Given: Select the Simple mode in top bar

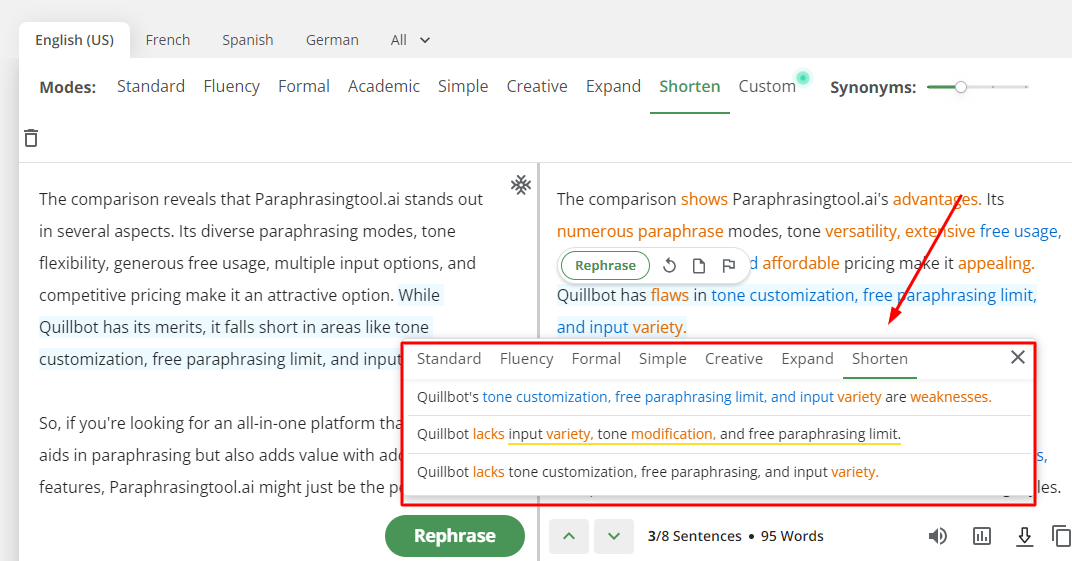Looking at the screenshot, I should click(463, 87).
